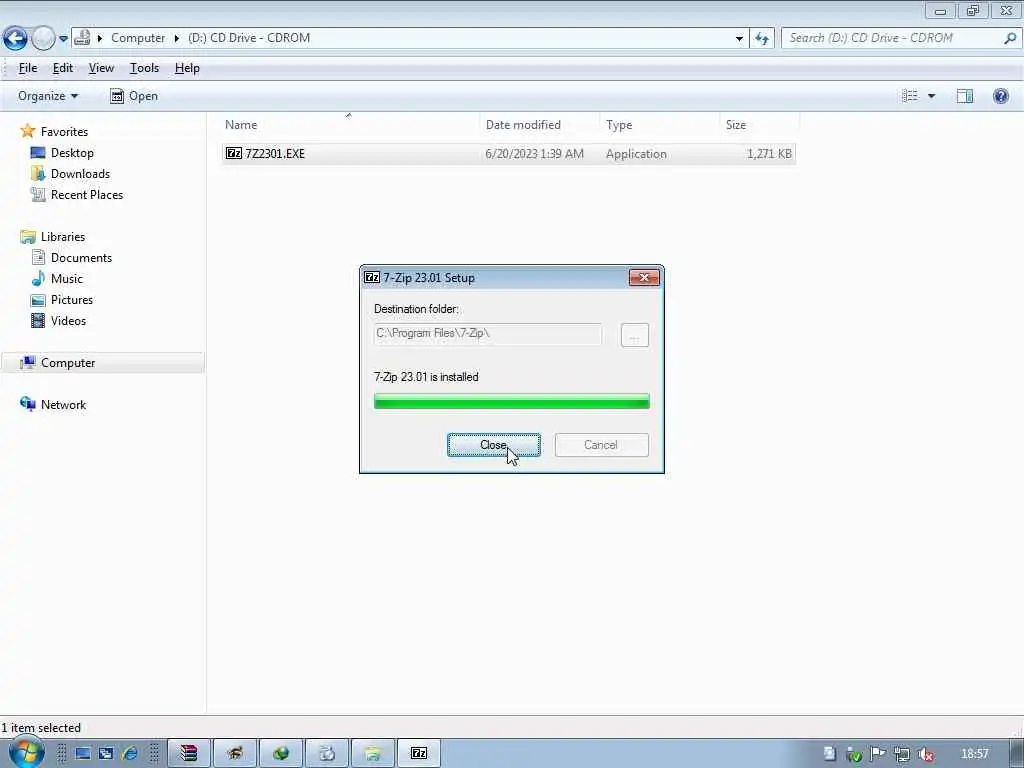Toggle the preview pane icon
Viewport: 1024px width, 768px height.
pos(965,96)
